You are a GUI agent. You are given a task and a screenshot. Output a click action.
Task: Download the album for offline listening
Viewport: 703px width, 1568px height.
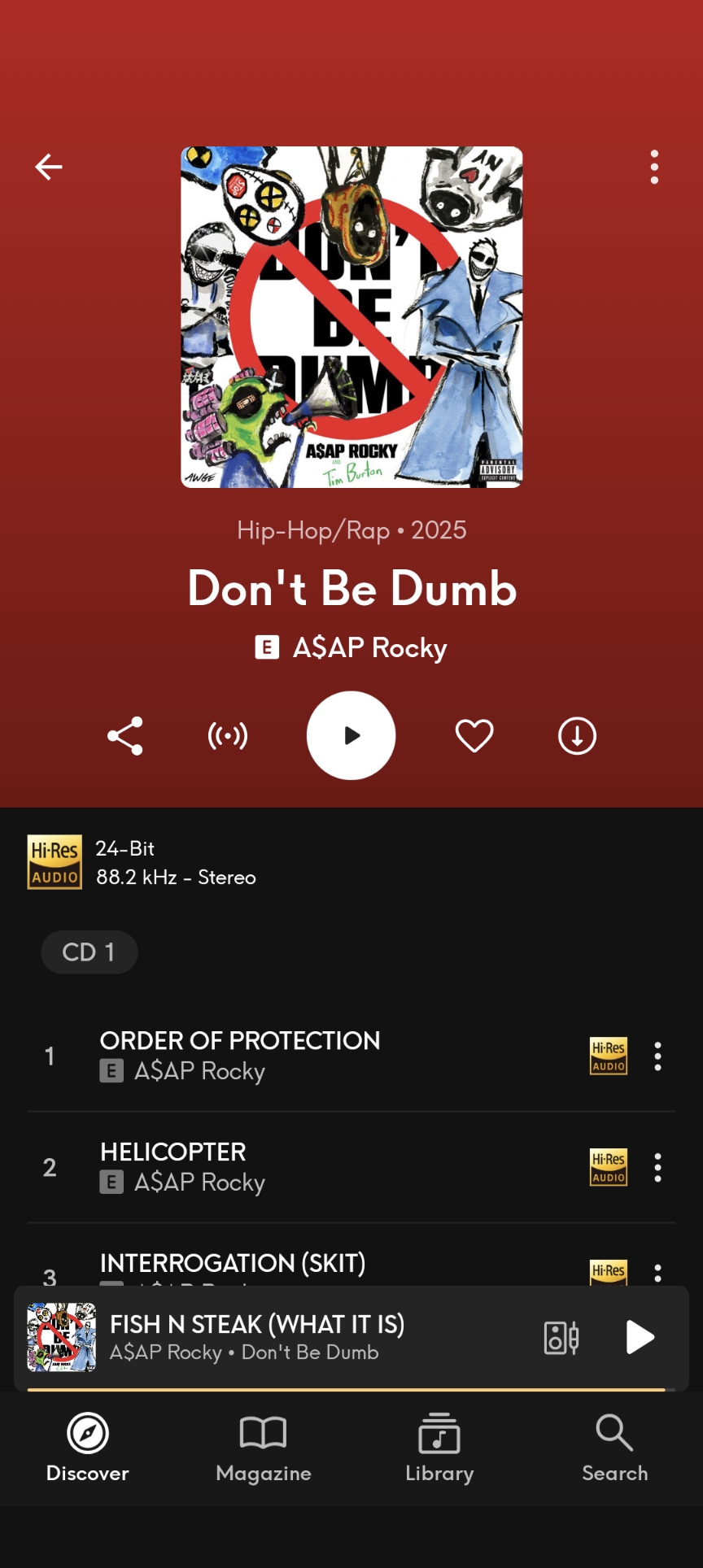(577, 736)
